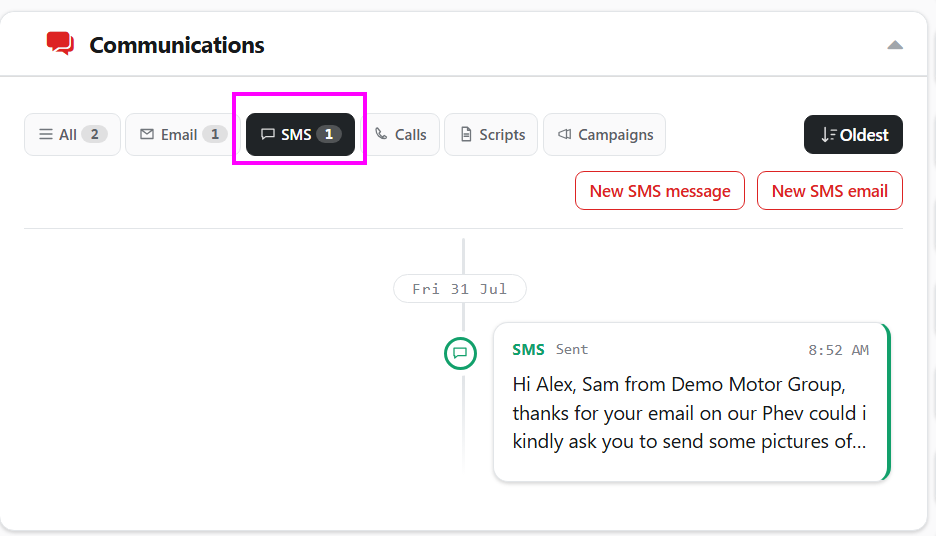
Task: Click the New SMS email button
Action: [829, 190]
